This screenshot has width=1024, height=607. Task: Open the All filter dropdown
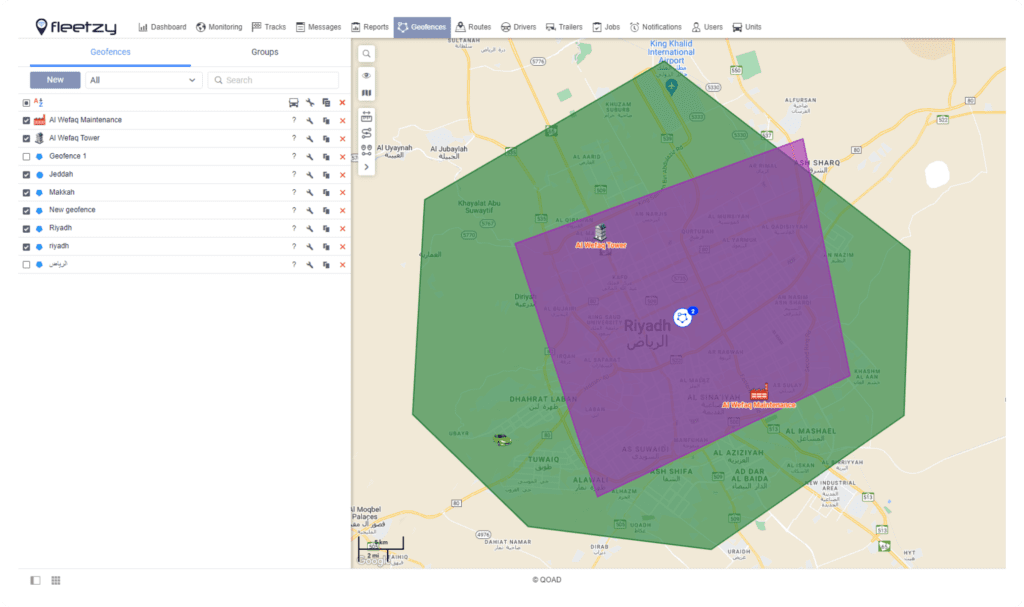pos(142,80)
